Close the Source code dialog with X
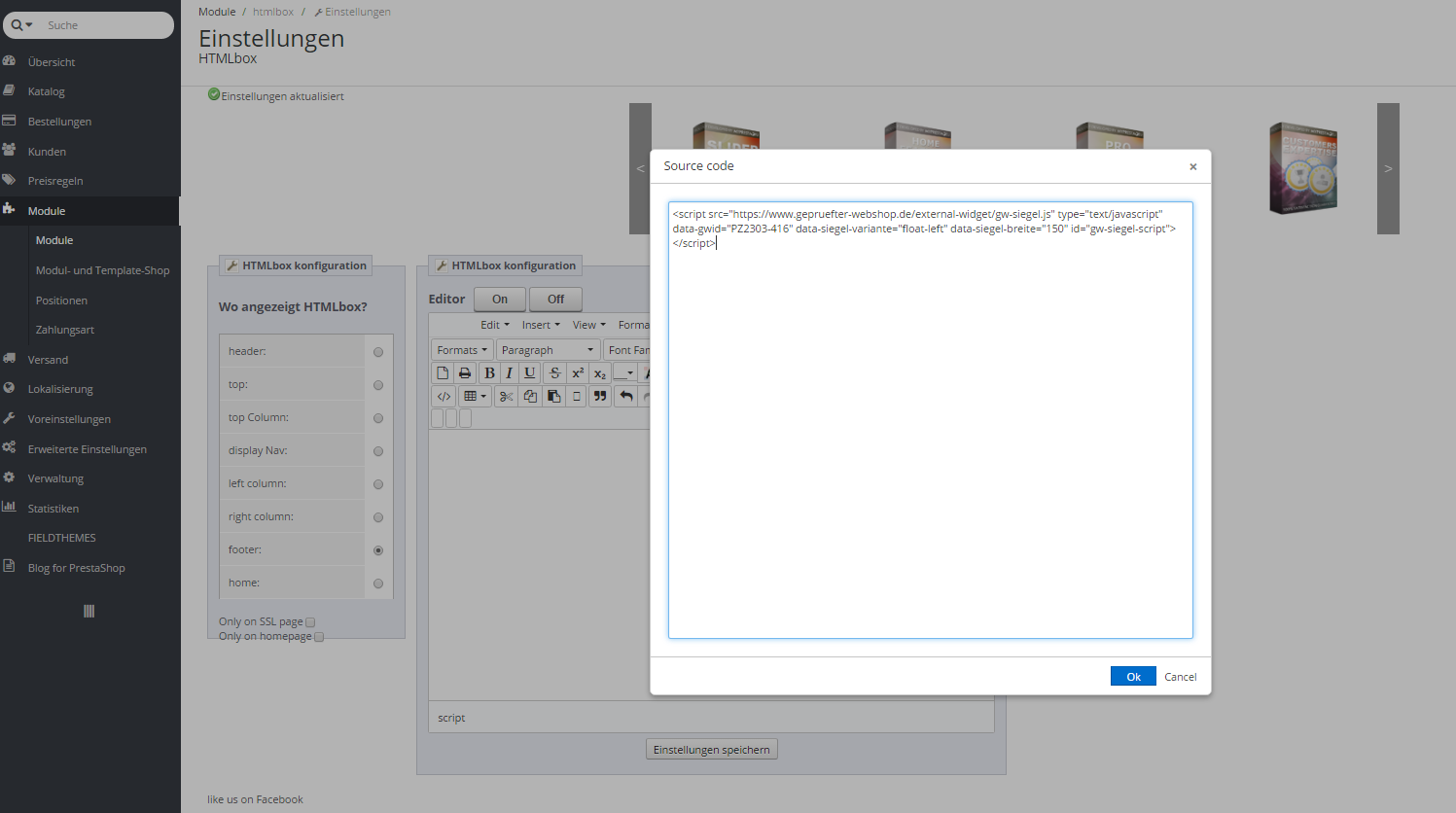The image size is (1456, 813). (x=1193, y=166)
